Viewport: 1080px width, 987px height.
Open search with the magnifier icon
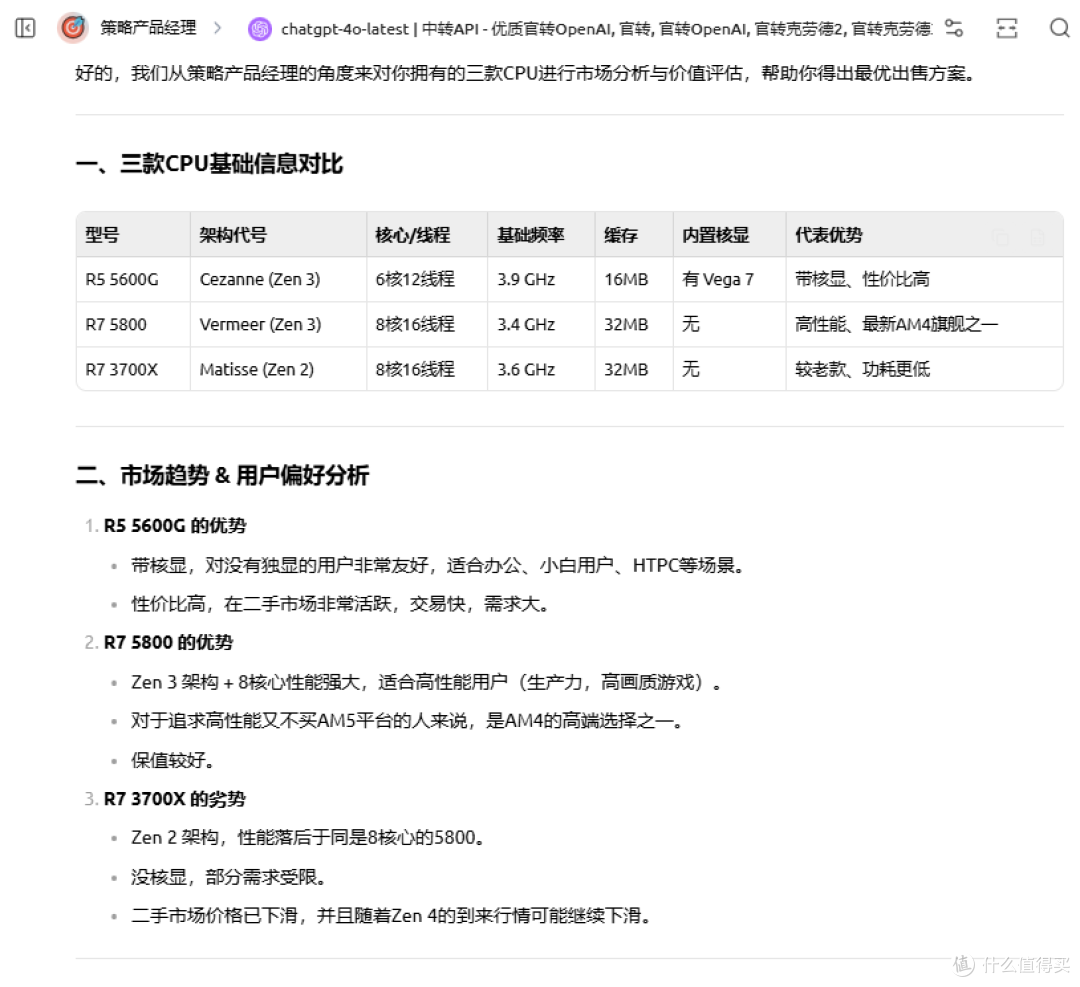[x=1059, y=28]
